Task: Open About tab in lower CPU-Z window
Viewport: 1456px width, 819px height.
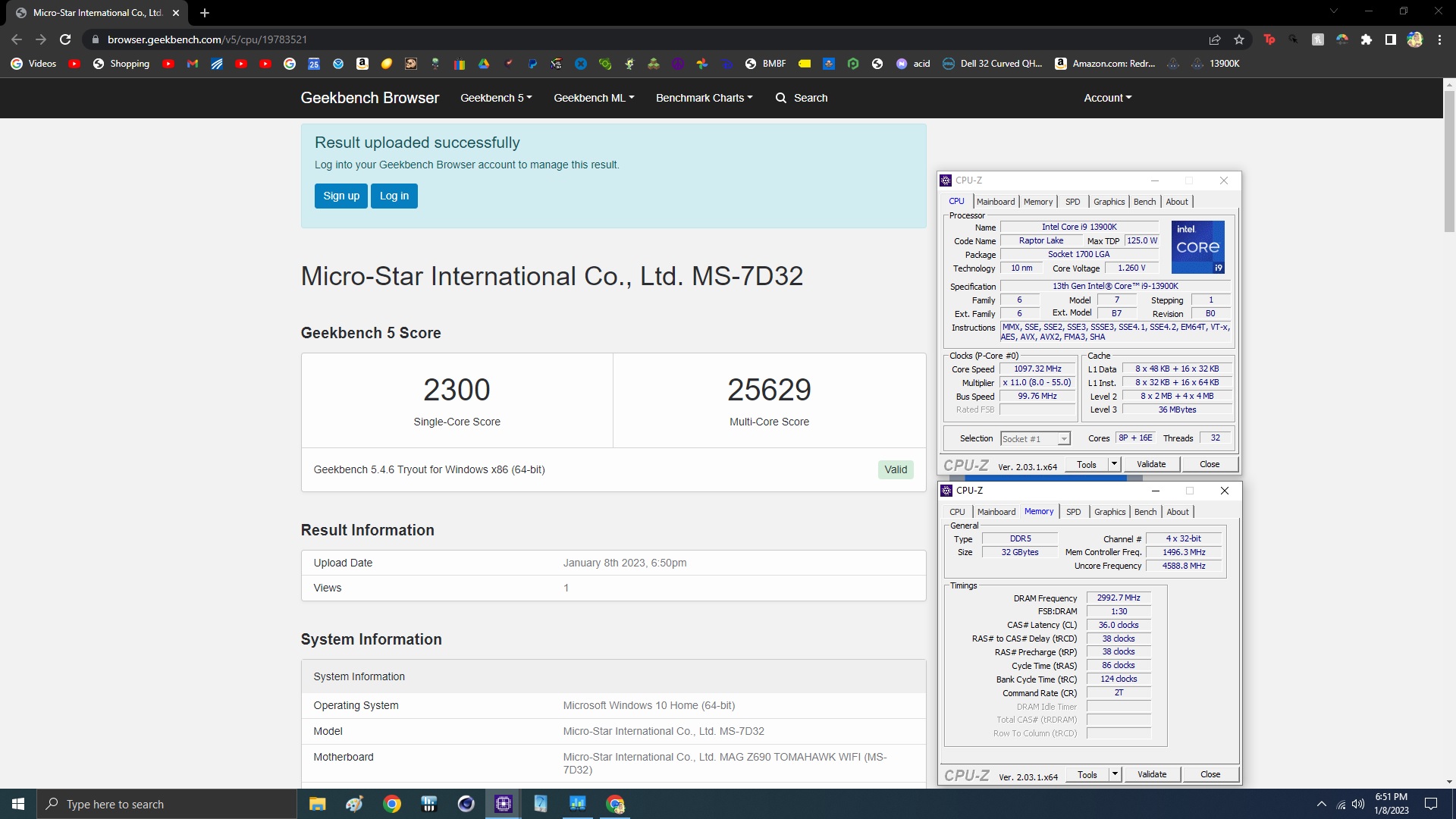Action: click(x=1177, y=512)
